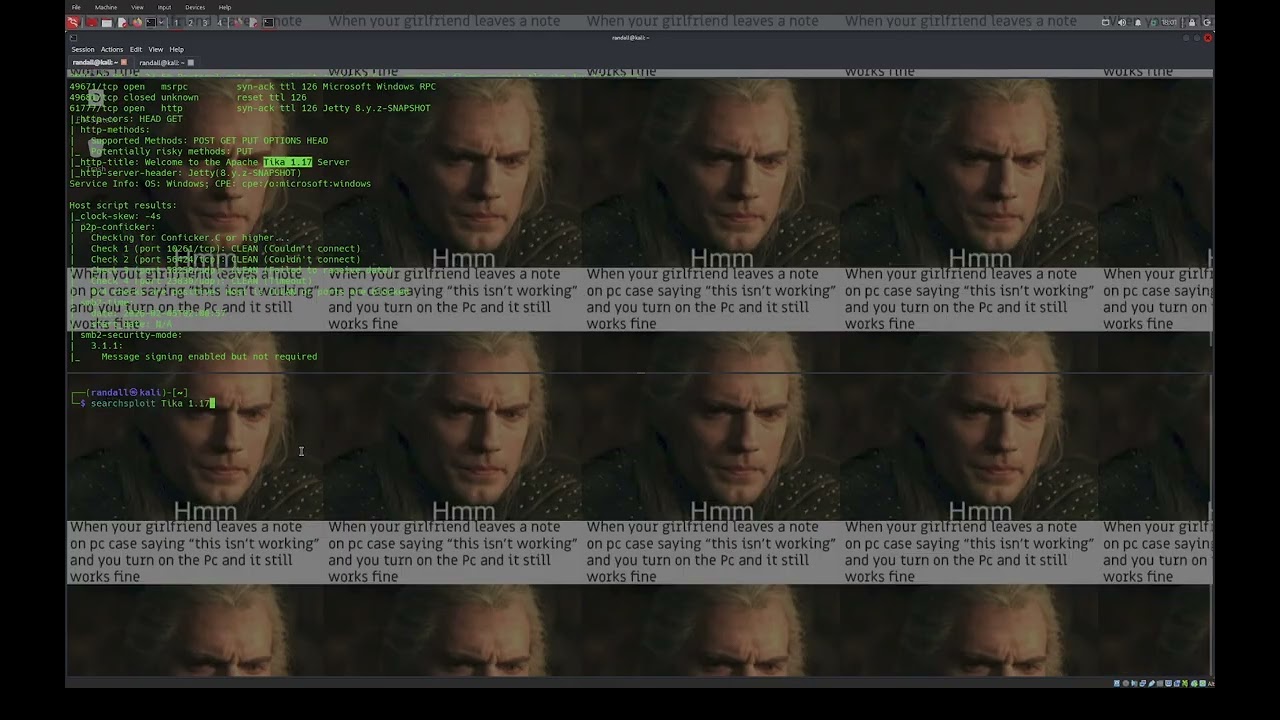This screenshot has height=720, width=1280.
Task: Open the terminal View menu
Action: coord(156,49)
